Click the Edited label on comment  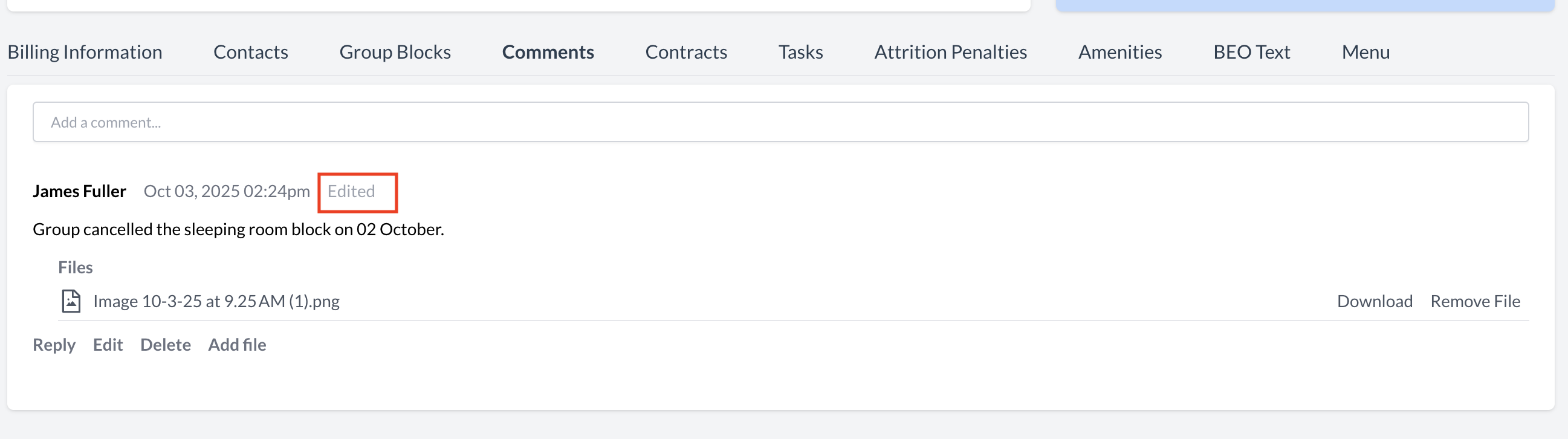click(351, 191)
